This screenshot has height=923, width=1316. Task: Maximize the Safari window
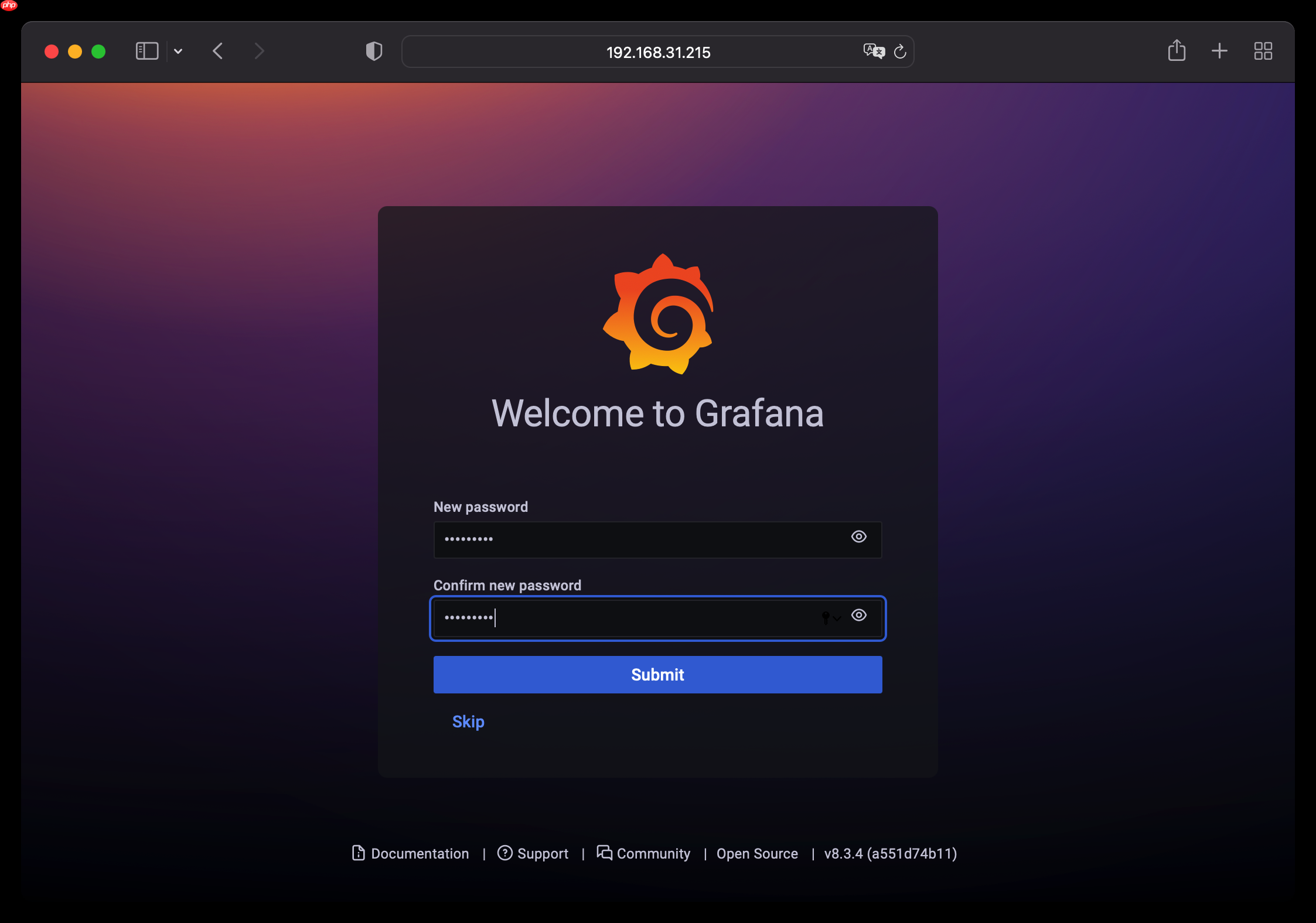(98, 52)
